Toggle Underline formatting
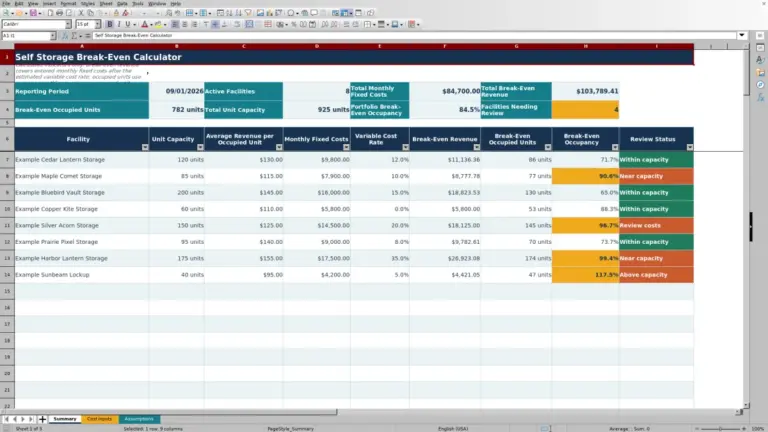768x432 pixels. 128,24
